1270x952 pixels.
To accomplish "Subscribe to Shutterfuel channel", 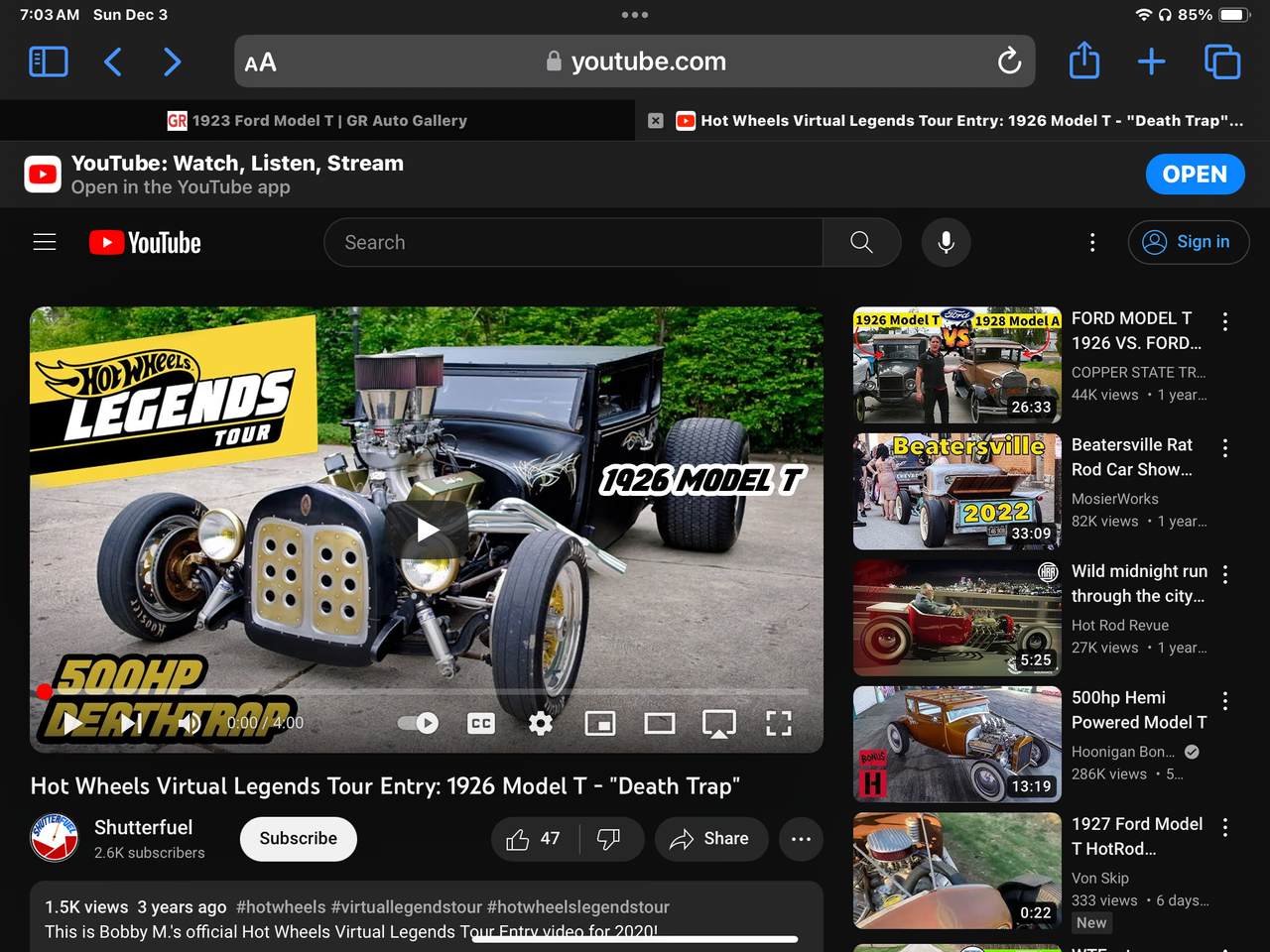I will pos(298,839).
